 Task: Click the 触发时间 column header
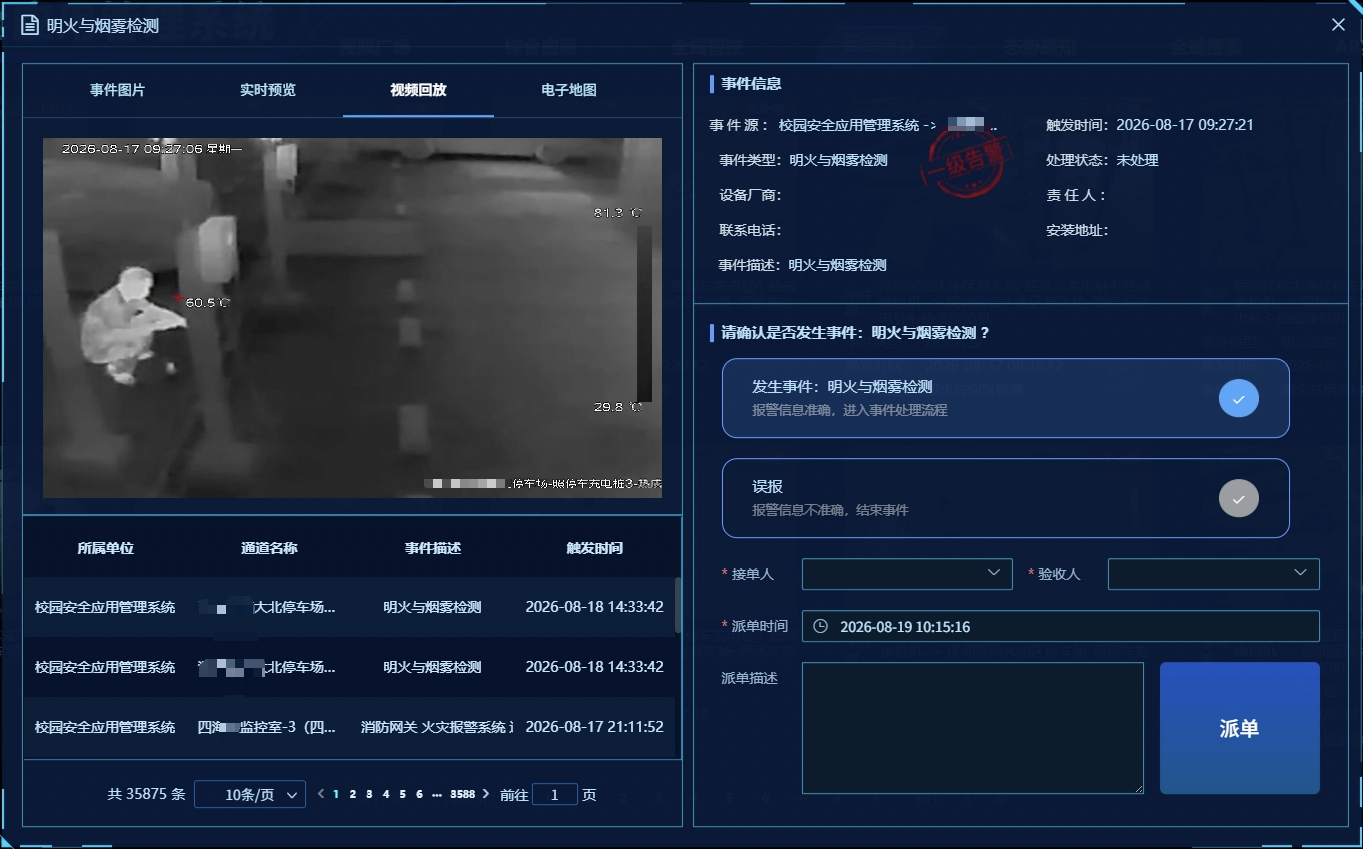594,548
